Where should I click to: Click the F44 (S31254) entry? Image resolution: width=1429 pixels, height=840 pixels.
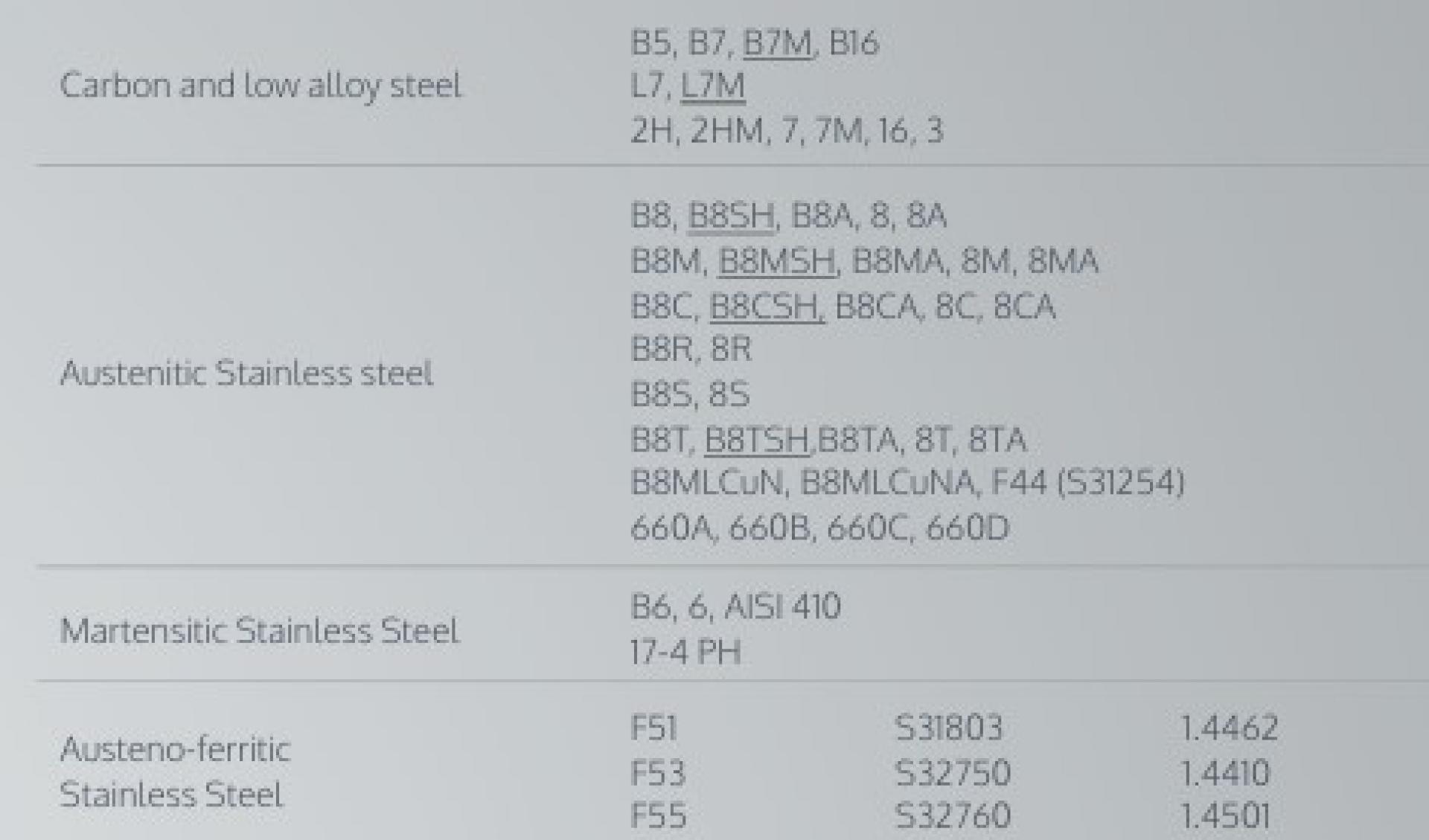pyautogui.click(x=1087, y=483)
